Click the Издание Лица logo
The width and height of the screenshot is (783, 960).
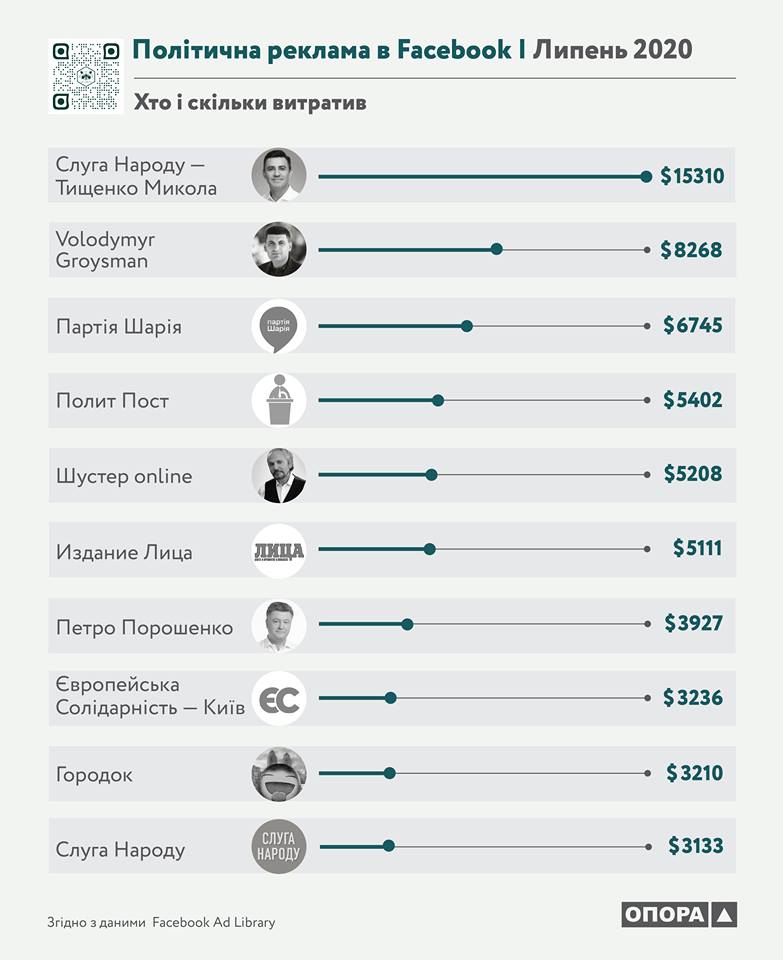coord(278,551)
